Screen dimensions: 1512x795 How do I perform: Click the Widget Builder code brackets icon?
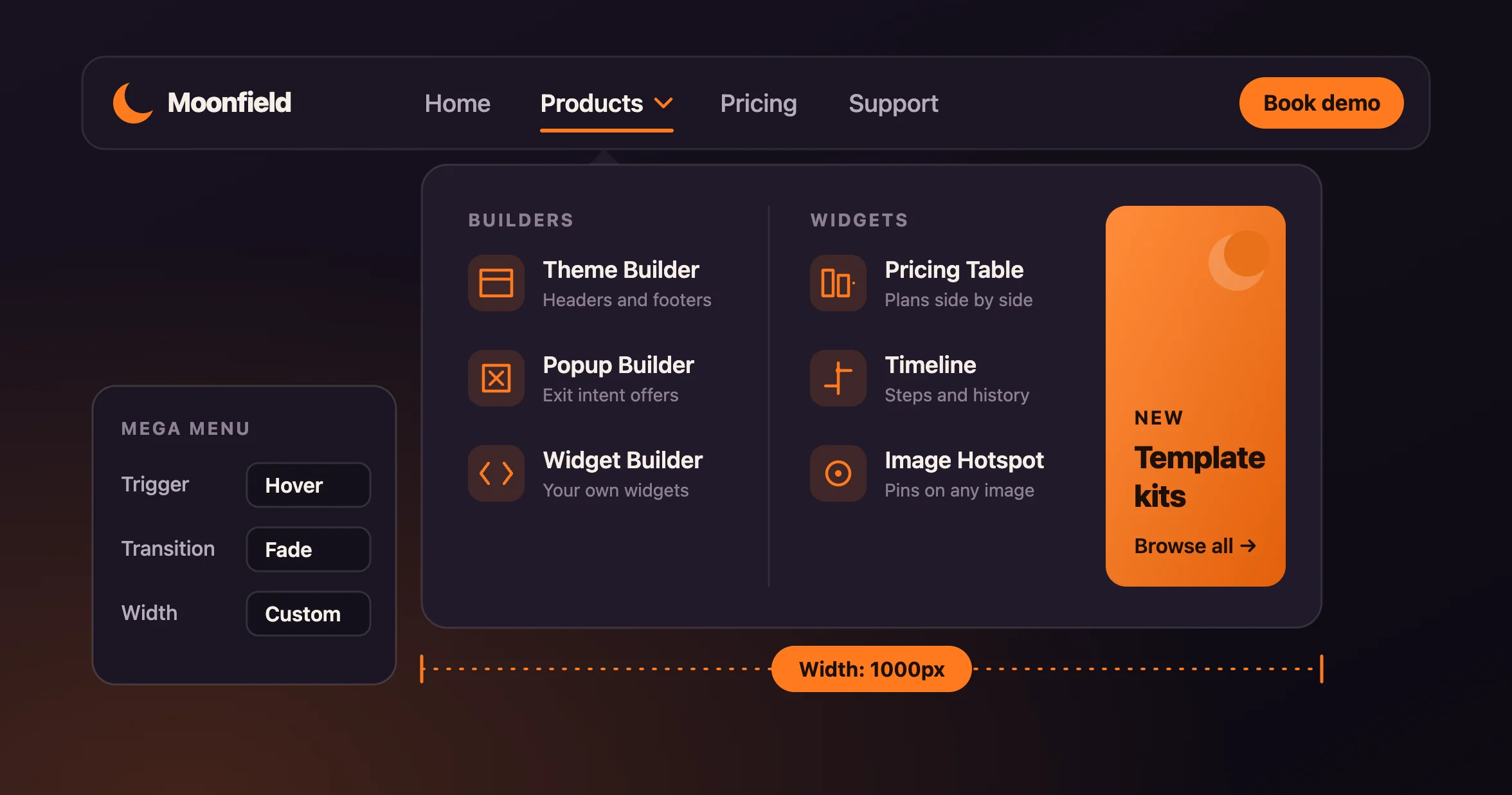(496, 473)
